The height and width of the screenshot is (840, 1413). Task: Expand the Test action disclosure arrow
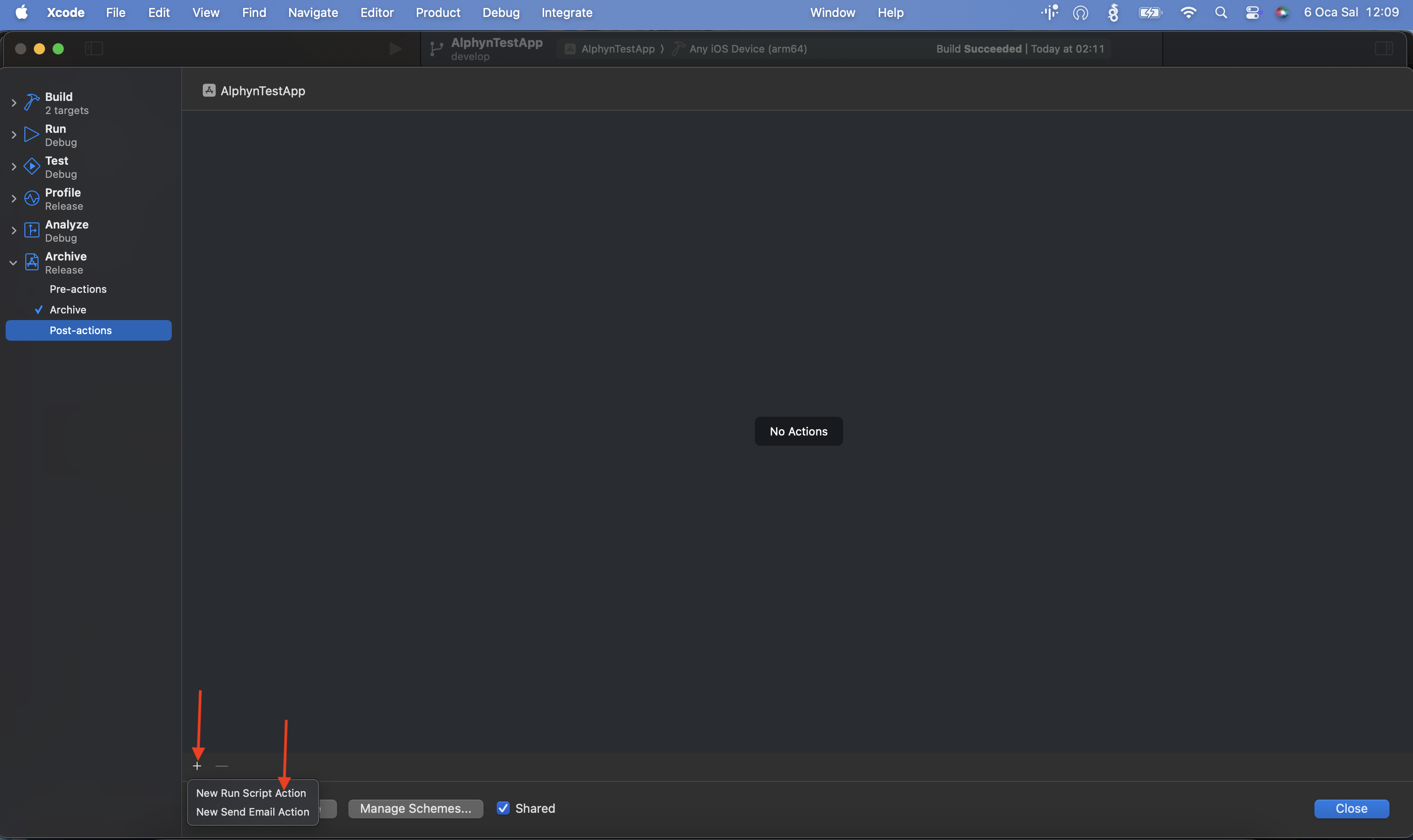pyautogui.click(x=14, y=167)
